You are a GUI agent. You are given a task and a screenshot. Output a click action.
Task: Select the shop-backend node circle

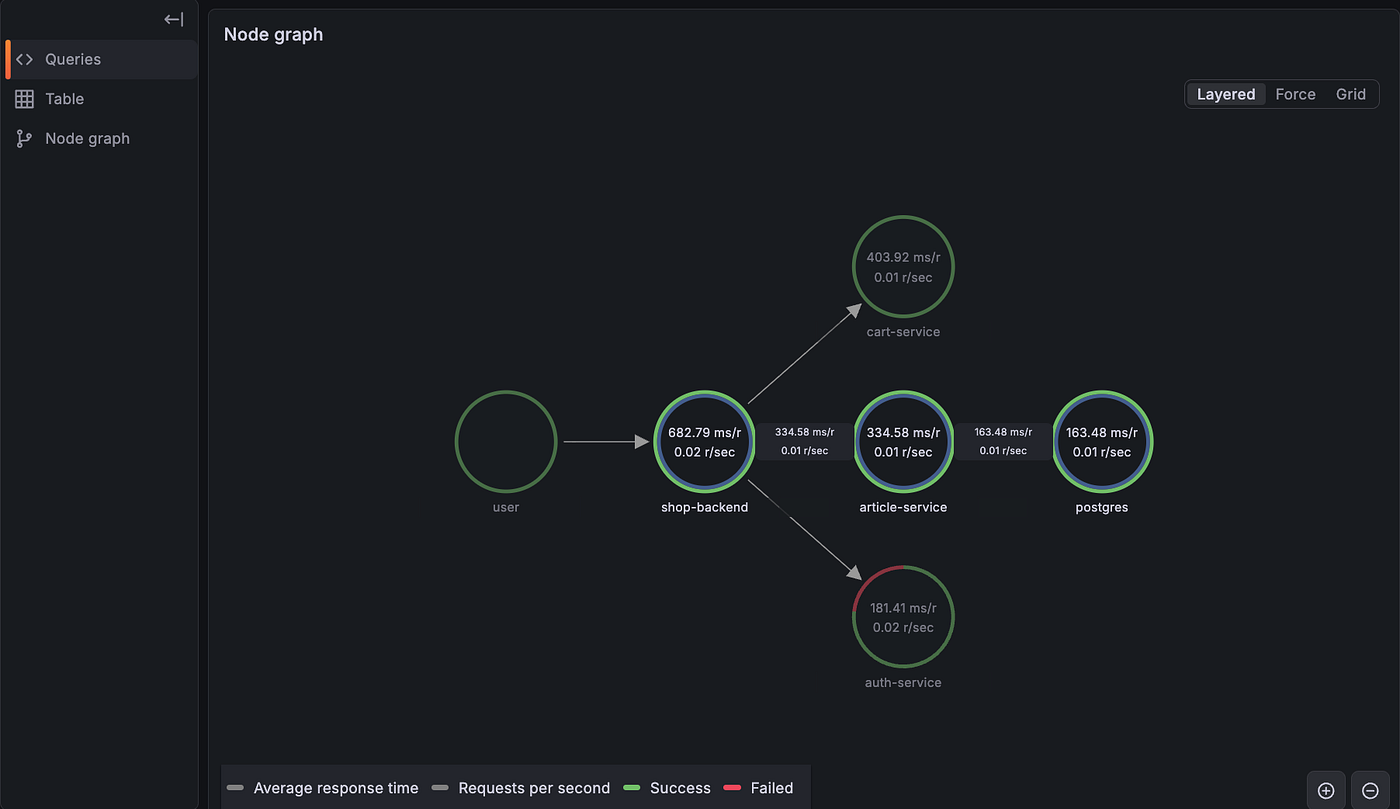pyautogui.click(x=704, y=441)
